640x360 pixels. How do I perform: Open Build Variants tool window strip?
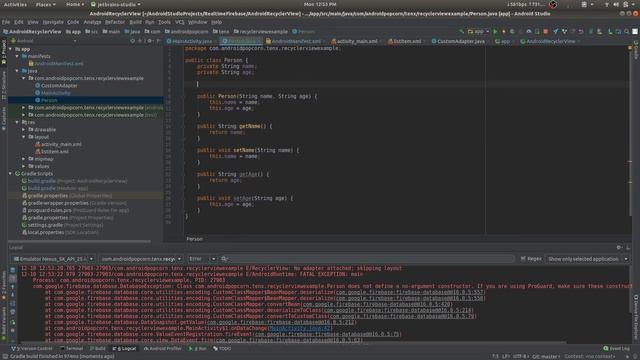4,322
